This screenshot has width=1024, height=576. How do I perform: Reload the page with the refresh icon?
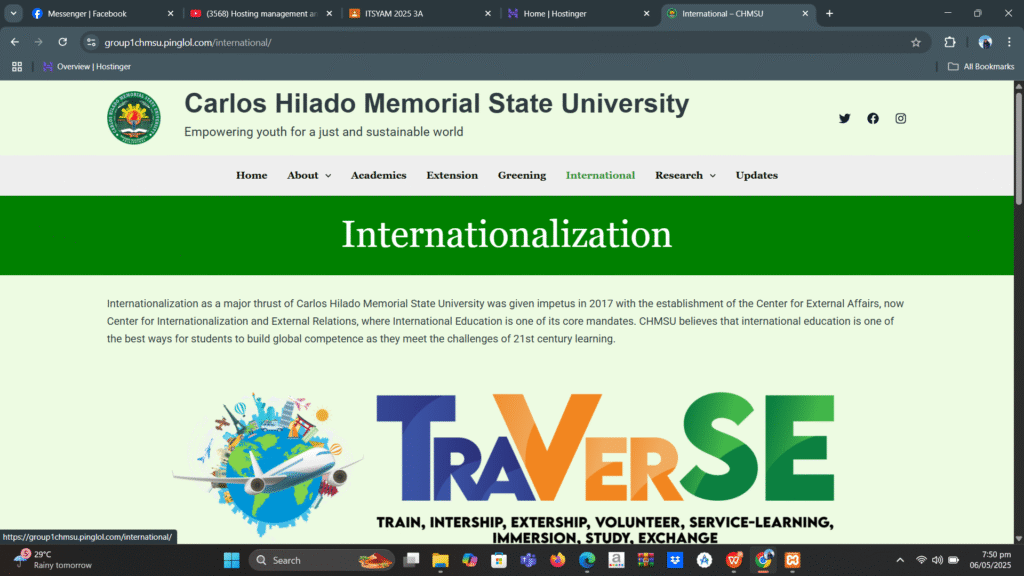click(x=62, y=42)
